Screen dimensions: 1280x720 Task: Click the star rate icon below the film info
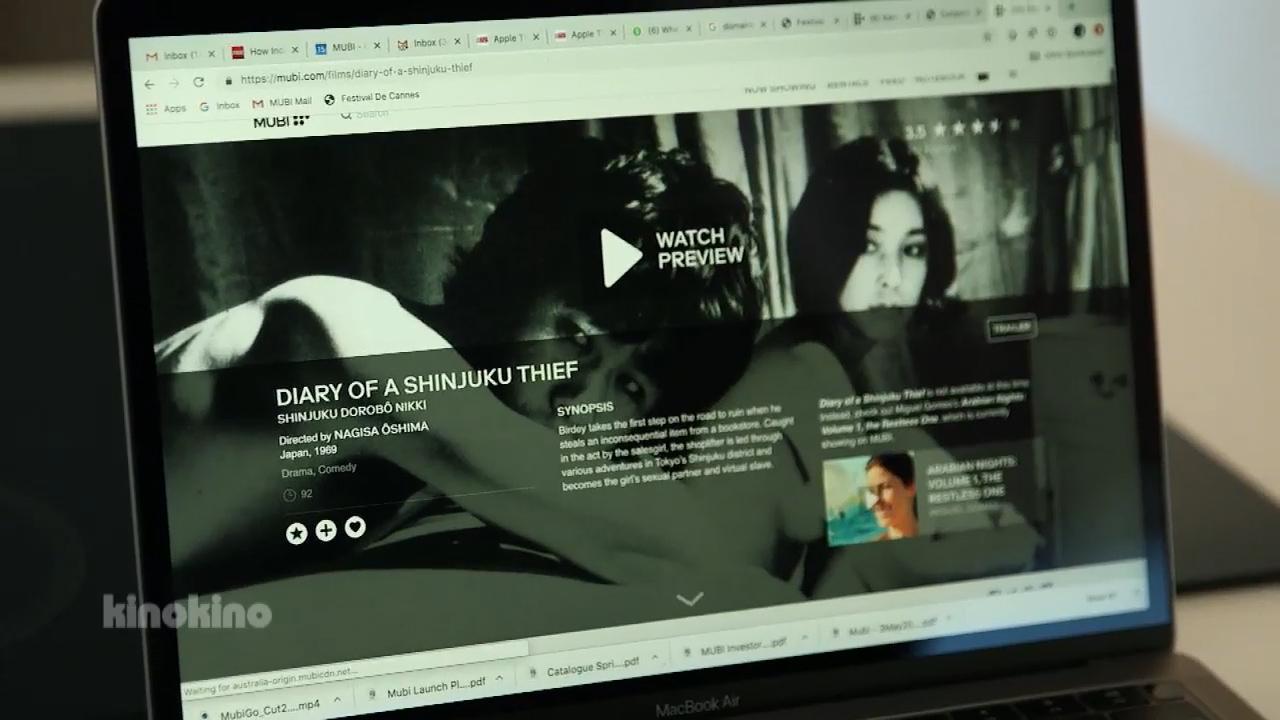point(296,533)
